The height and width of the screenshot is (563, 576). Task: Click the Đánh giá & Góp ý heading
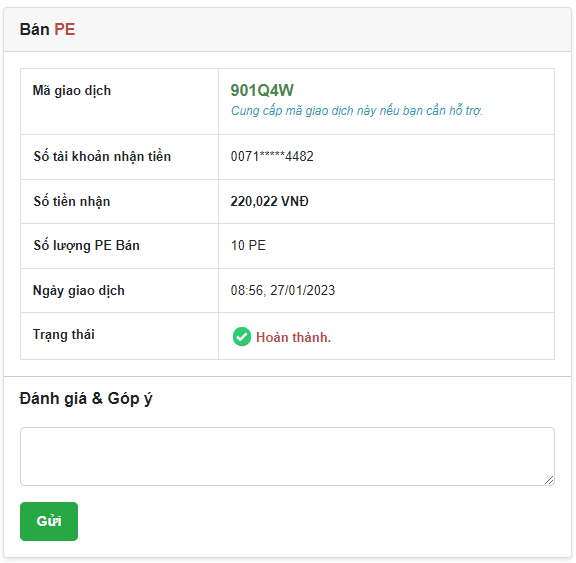[86, 398]
